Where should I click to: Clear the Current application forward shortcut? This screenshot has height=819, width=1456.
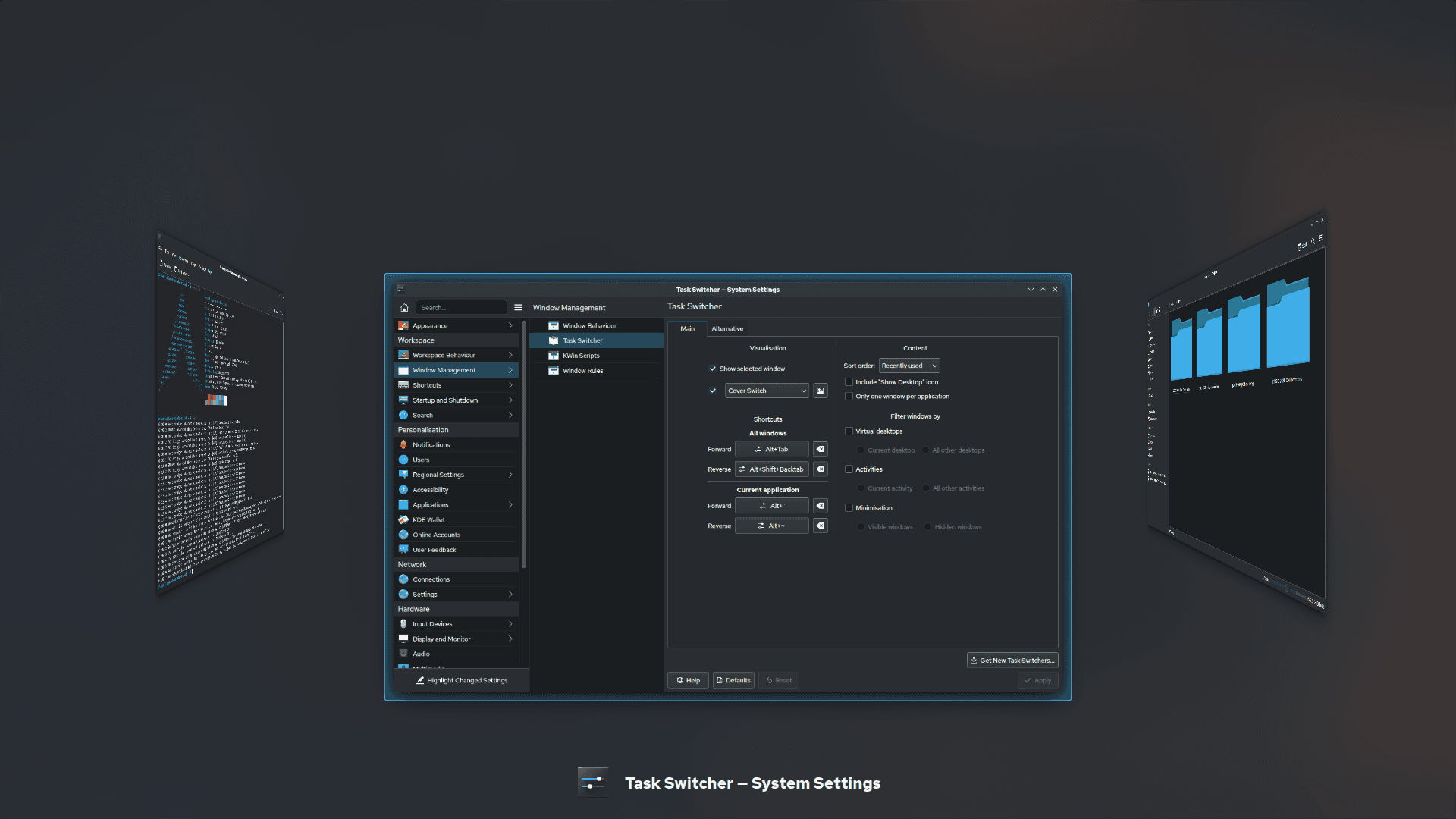(x=821, y=506)
